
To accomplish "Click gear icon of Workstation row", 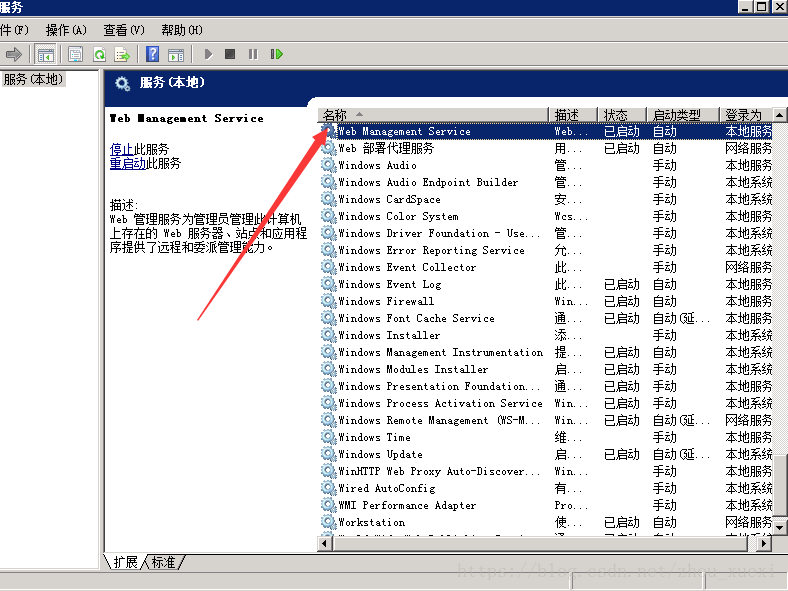I will [329, 522].
